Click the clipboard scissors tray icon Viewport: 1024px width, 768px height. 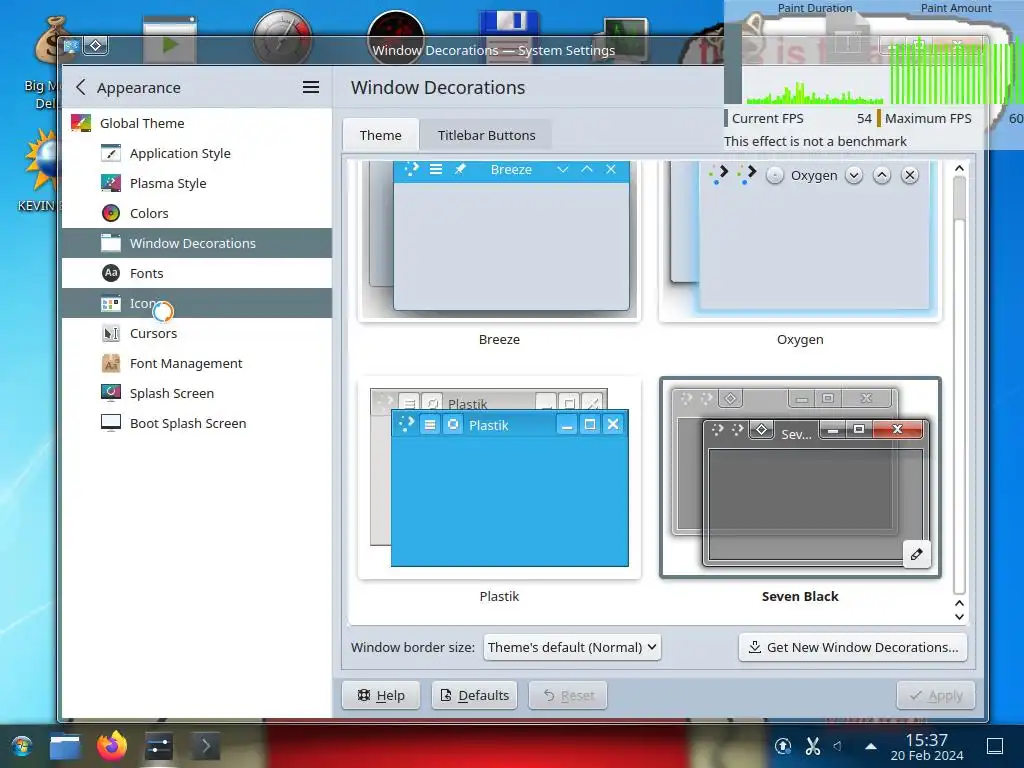(812, 746)
